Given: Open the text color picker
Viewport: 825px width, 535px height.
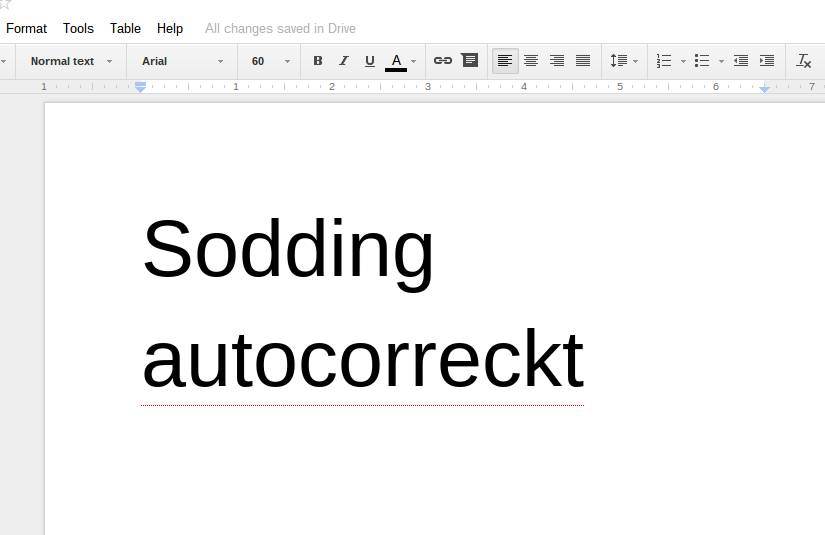Looking at the screenshot, I should [x=399, y=61].
